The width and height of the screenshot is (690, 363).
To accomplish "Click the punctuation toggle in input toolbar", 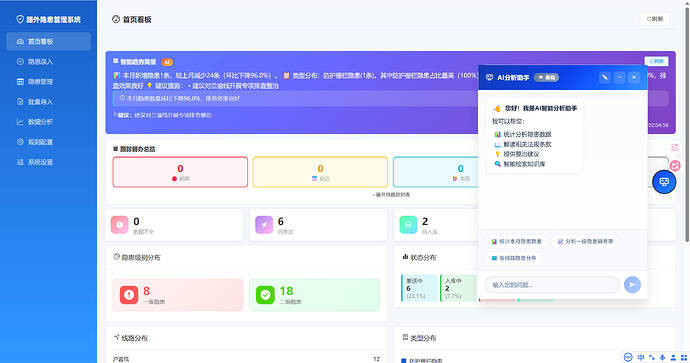I will coord(652,357).
